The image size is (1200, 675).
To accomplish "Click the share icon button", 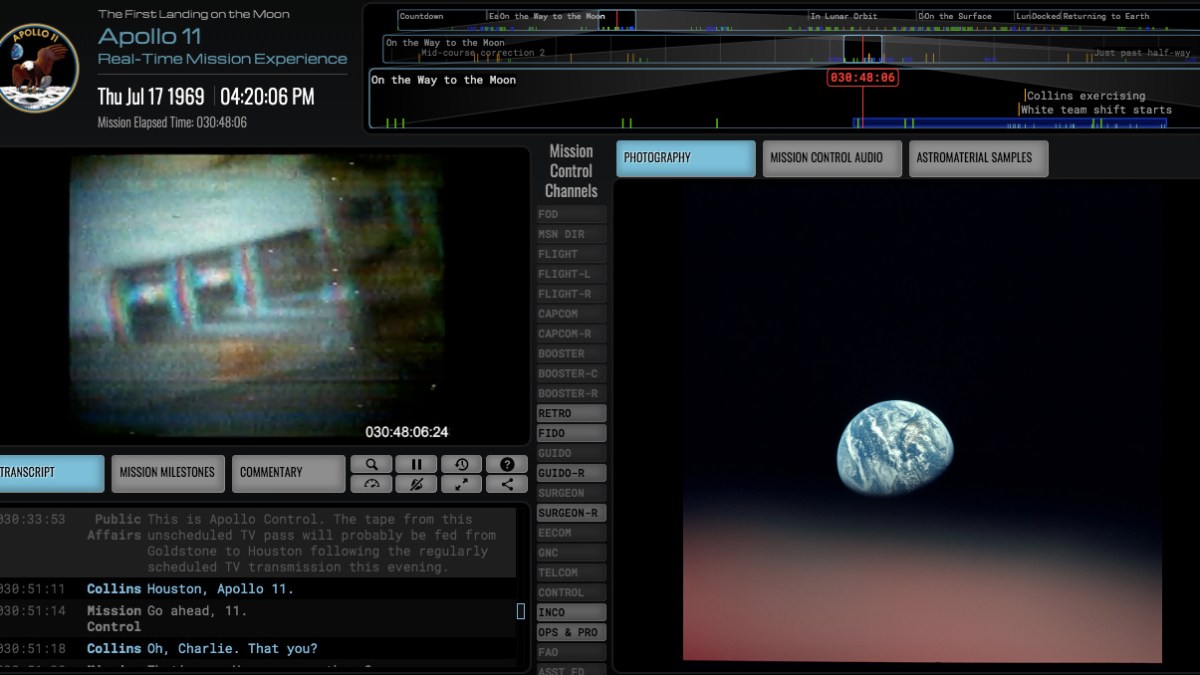I will click(507, 484).
